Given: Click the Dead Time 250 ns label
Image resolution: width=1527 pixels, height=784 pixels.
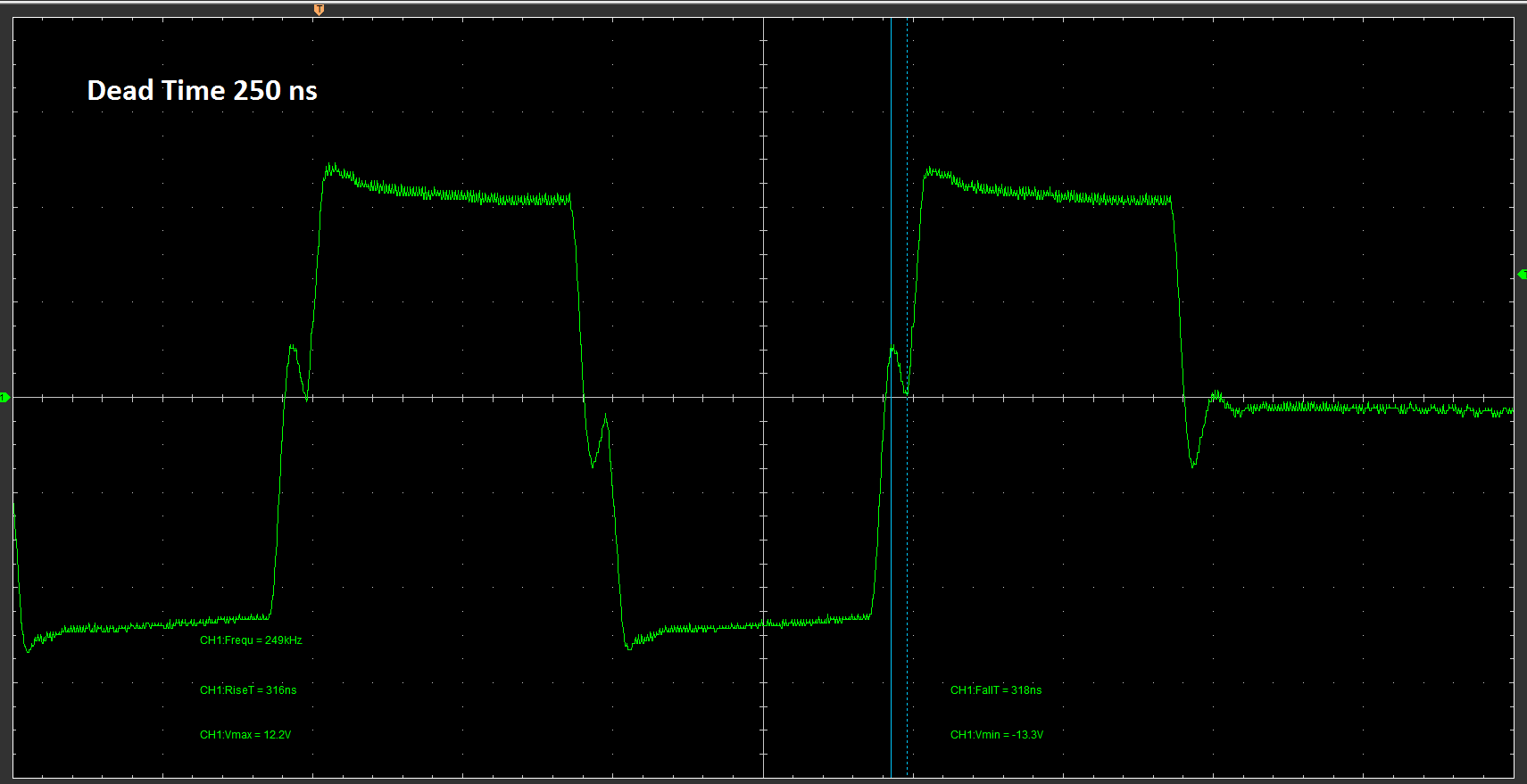Looking at the screenshot, I should click(203, 90).
